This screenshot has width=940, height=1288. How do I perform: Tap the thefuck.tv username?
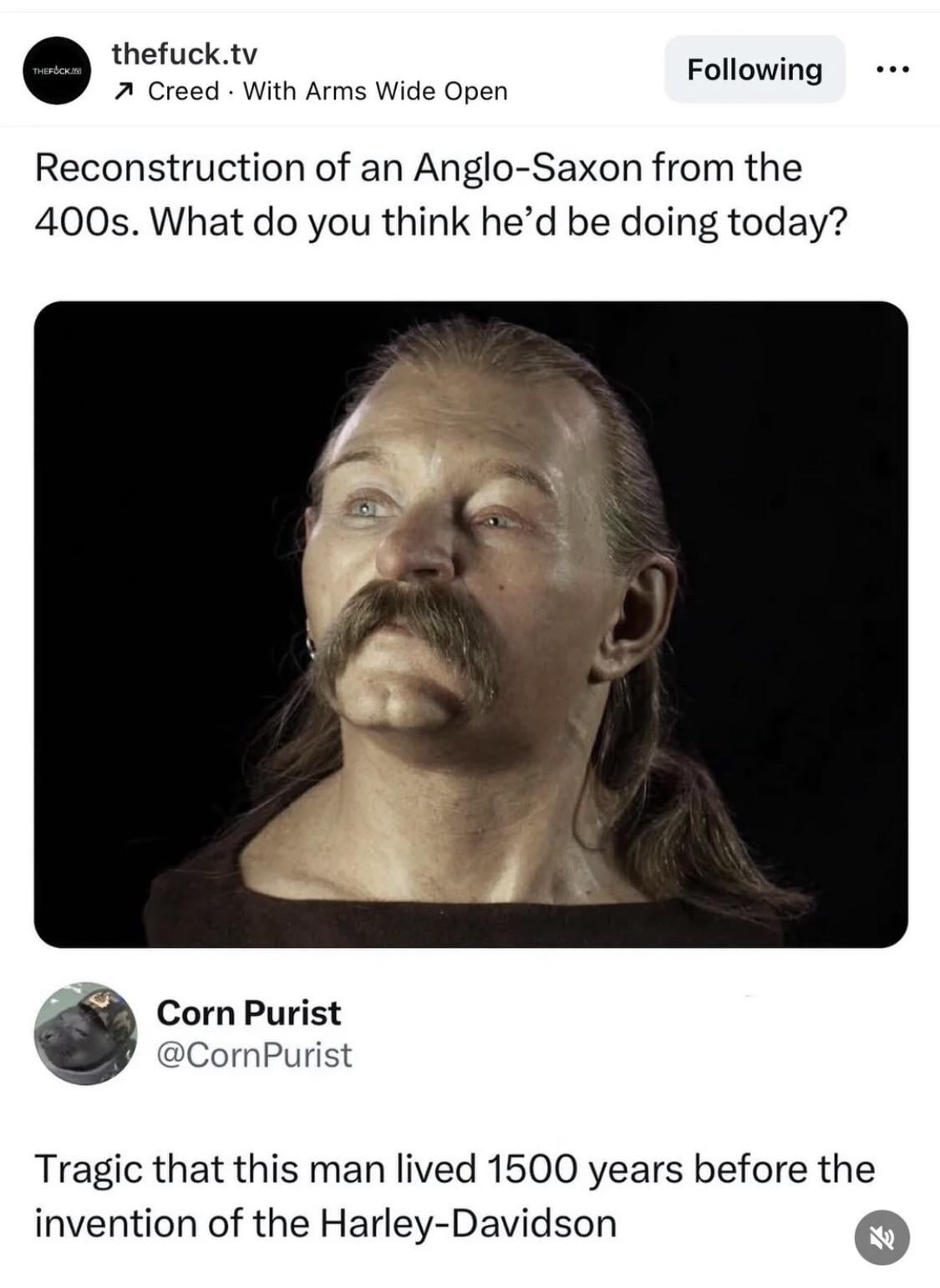[x=185, y=54]
